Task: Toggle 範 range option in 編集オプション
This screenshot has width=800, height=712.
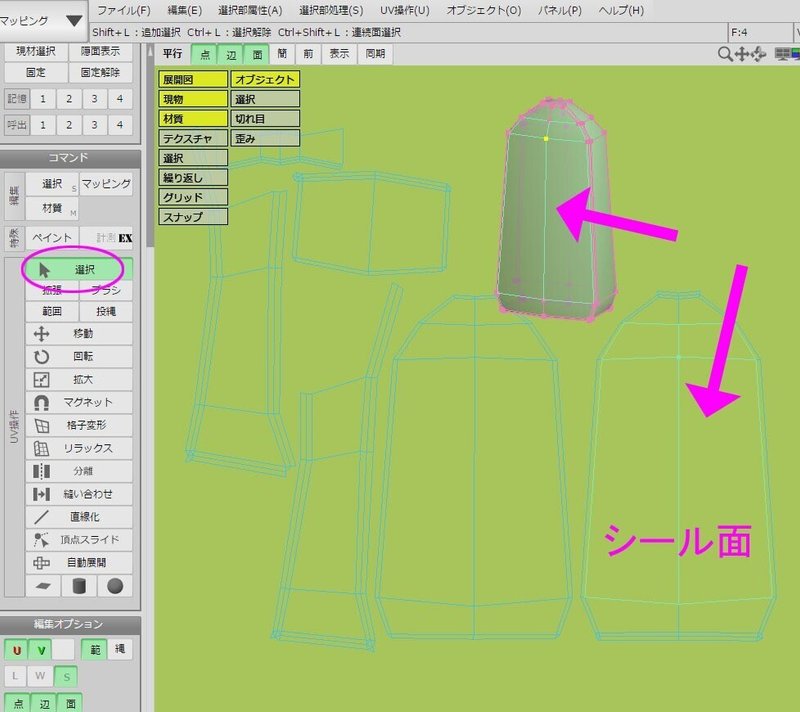Action: [95, 650]
